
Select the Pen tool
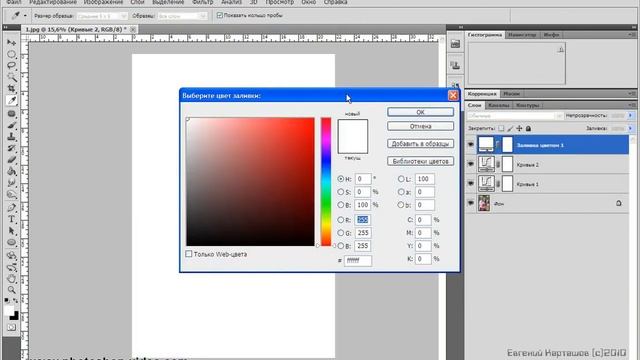11,207
